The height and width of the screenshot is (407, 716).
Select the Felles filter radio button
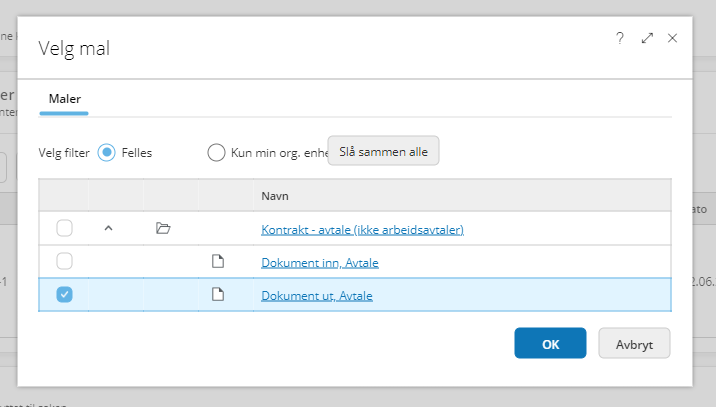coord(106,153)
